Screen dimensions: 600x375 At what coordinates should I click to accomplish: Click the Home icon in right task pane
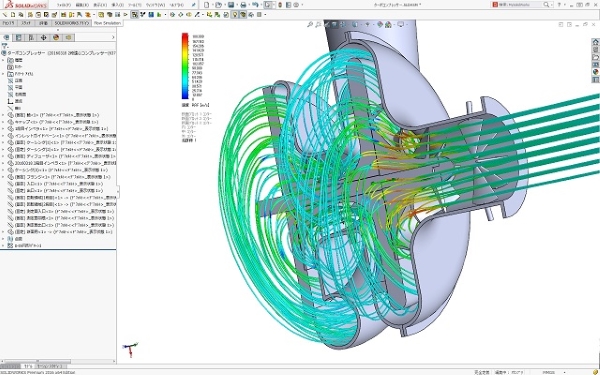tap(595, 42)
